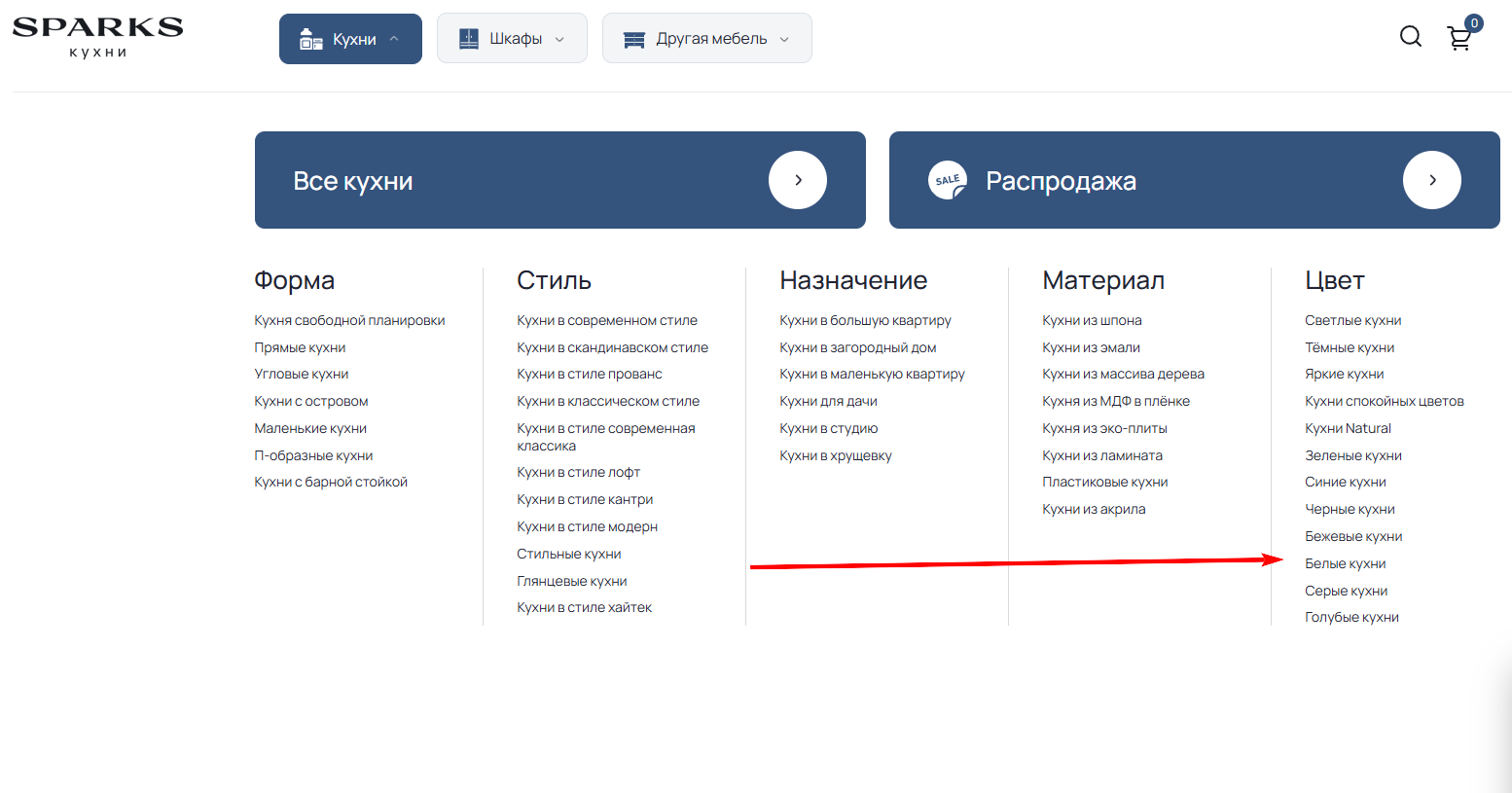Viewport: 1512px width, 793px height.
Task: Click the circular arrow on Все кухни banner
Action: point(797,179)
